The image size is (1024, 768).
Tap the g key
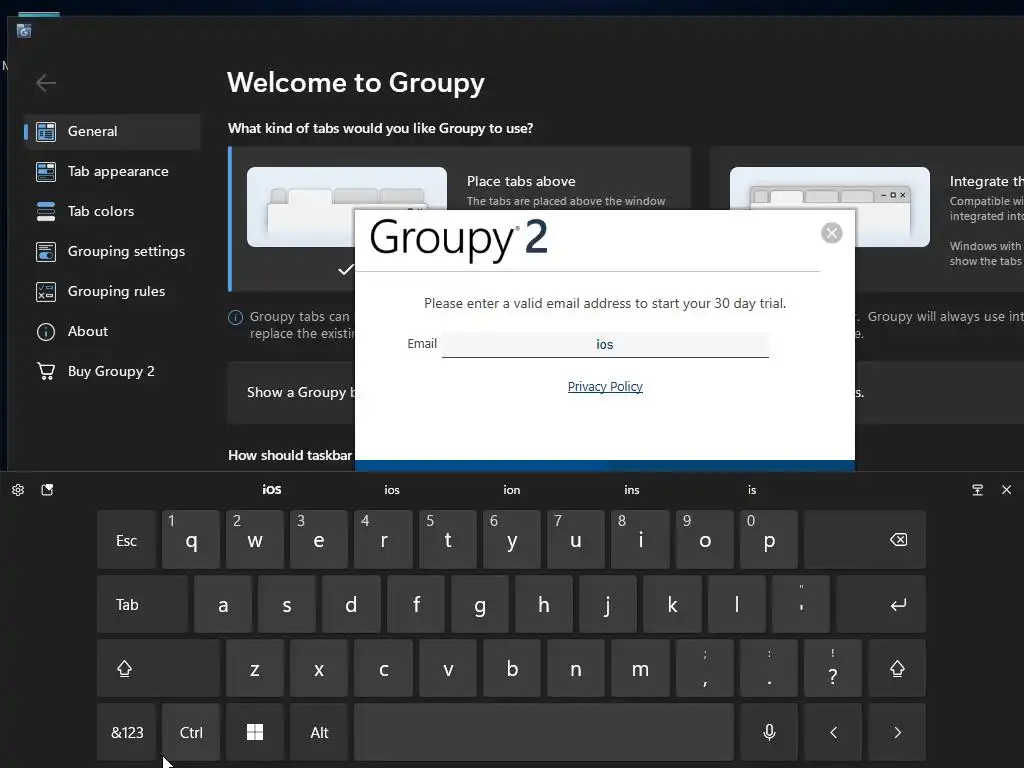coord(480,605)
